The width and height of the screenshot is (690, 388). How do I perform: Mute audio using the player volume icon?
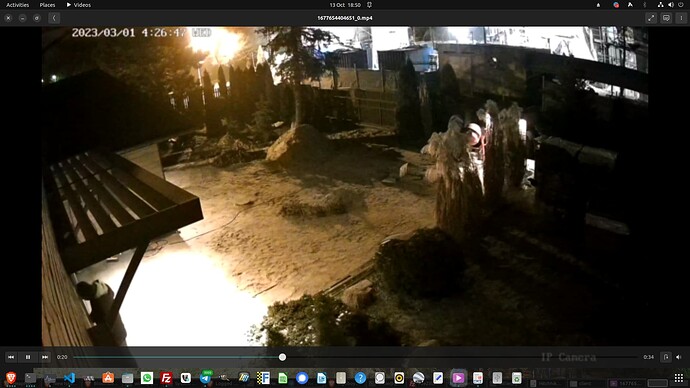679,357
